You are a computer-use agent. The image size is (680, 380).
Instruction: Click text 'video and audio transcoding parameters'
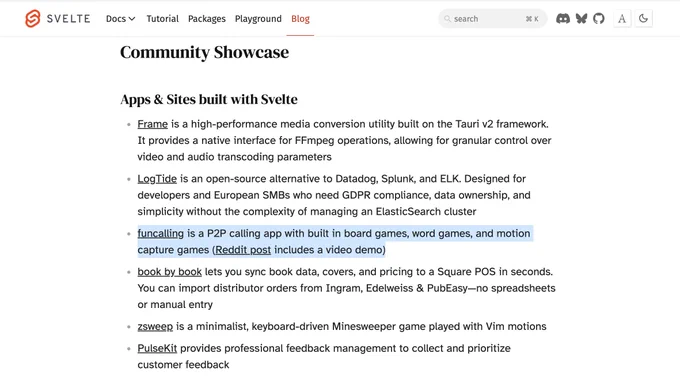pyautogui.click(x=235, y=157)
